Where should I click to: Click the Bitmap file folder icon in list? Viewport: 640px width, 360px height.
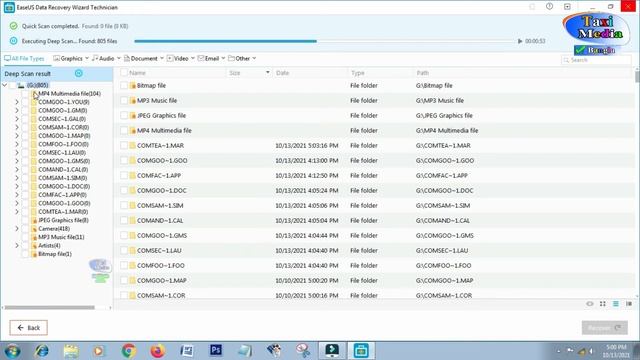pyautogui.click(x=133, y=86)
